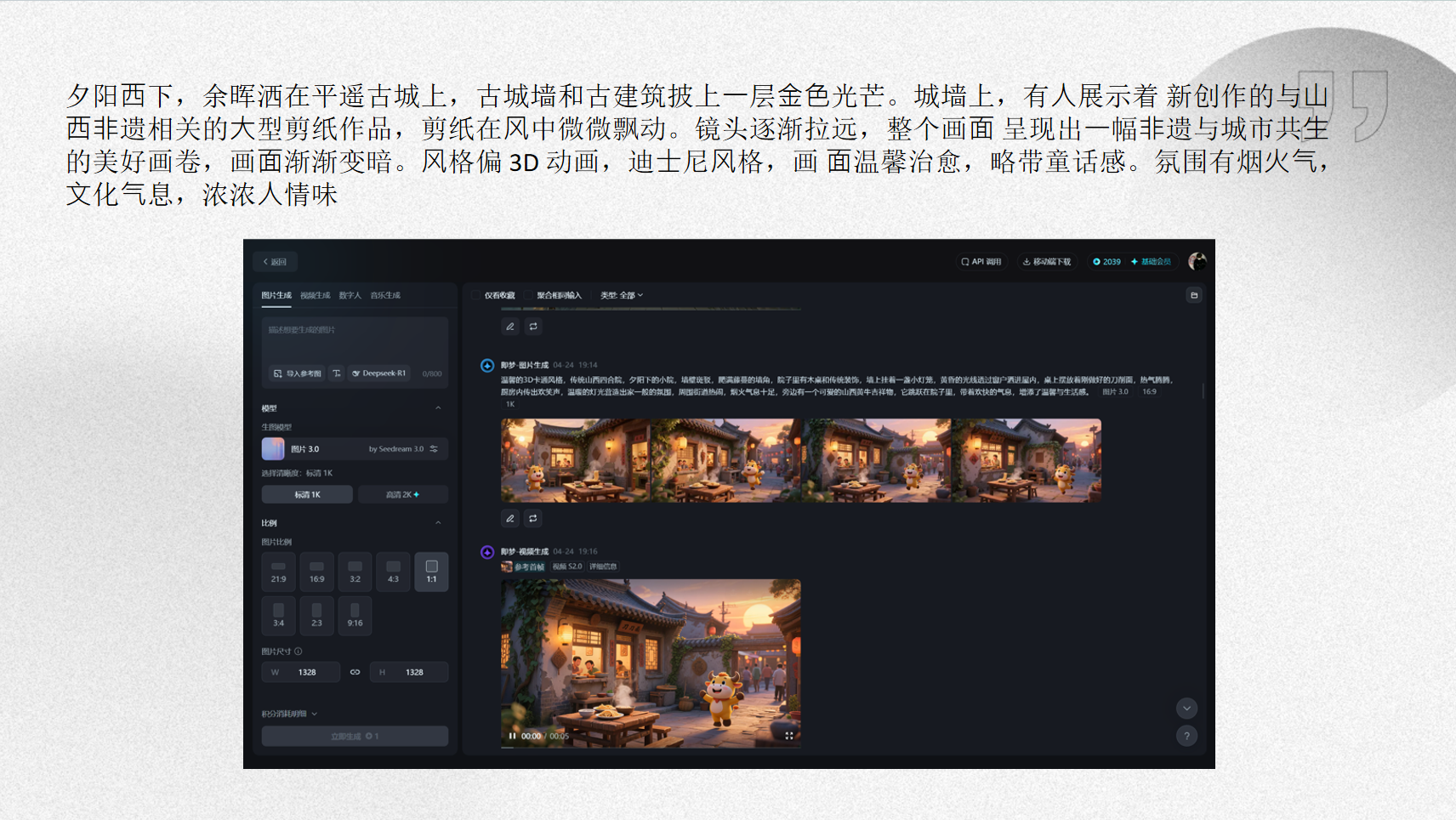The height and width of the screenshot is (820, 1456).
Task: Open the 图片 3.0 model selector
Action: 355,448
